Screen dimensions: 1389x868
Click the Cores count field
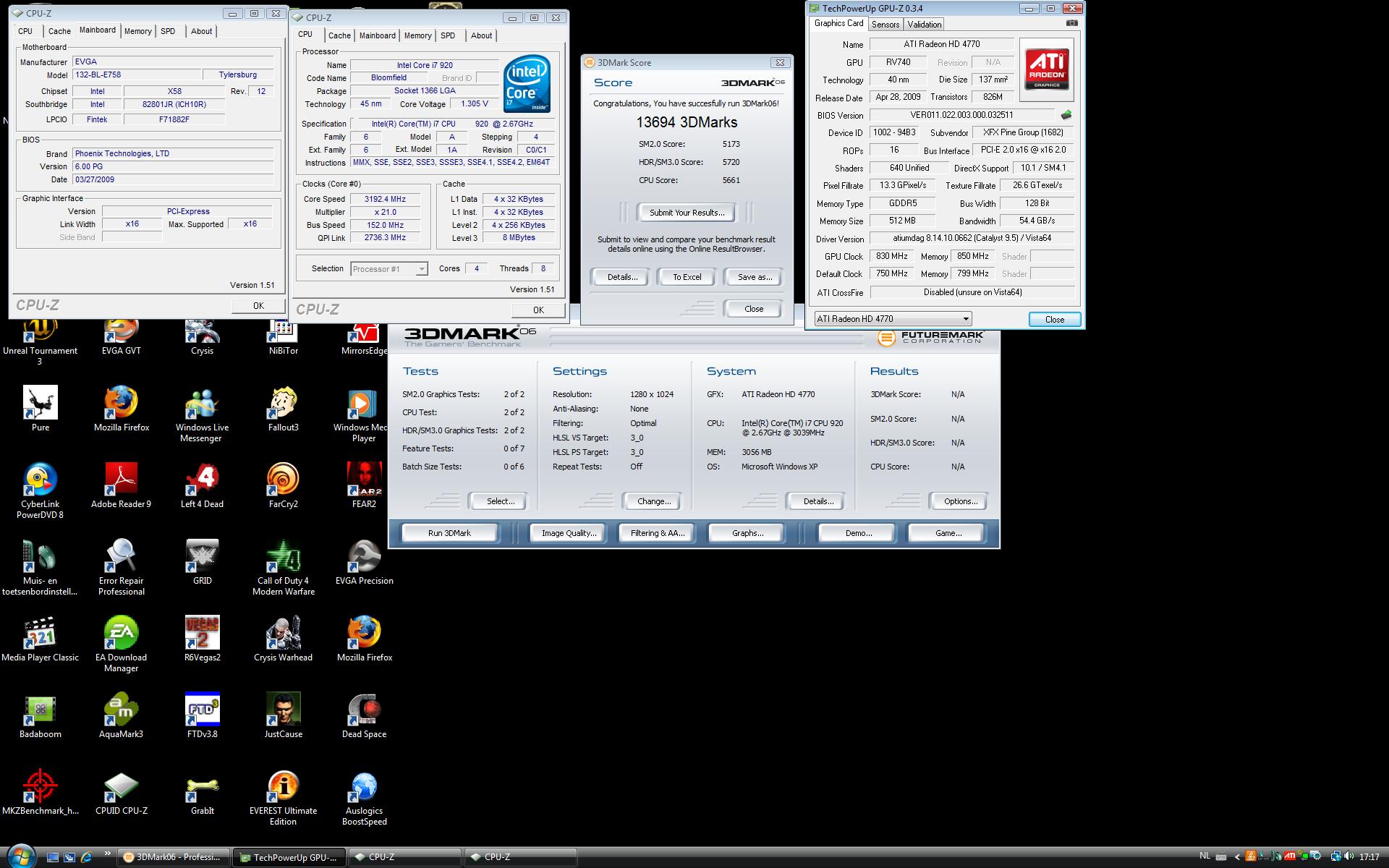[x=475, y=268]
